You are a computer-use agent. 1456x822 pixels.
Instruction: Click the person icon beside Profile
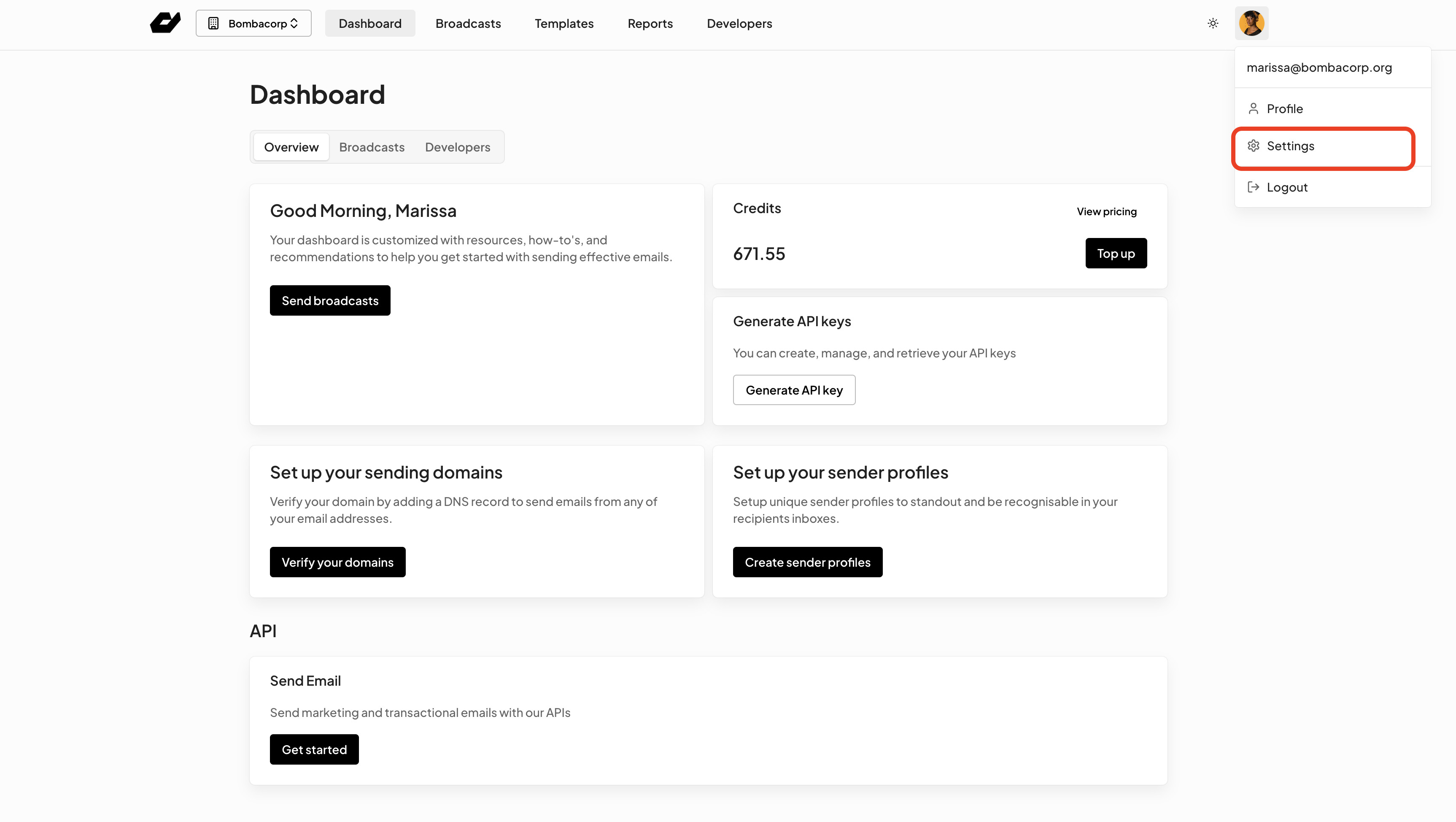[x=1253, y=108]
